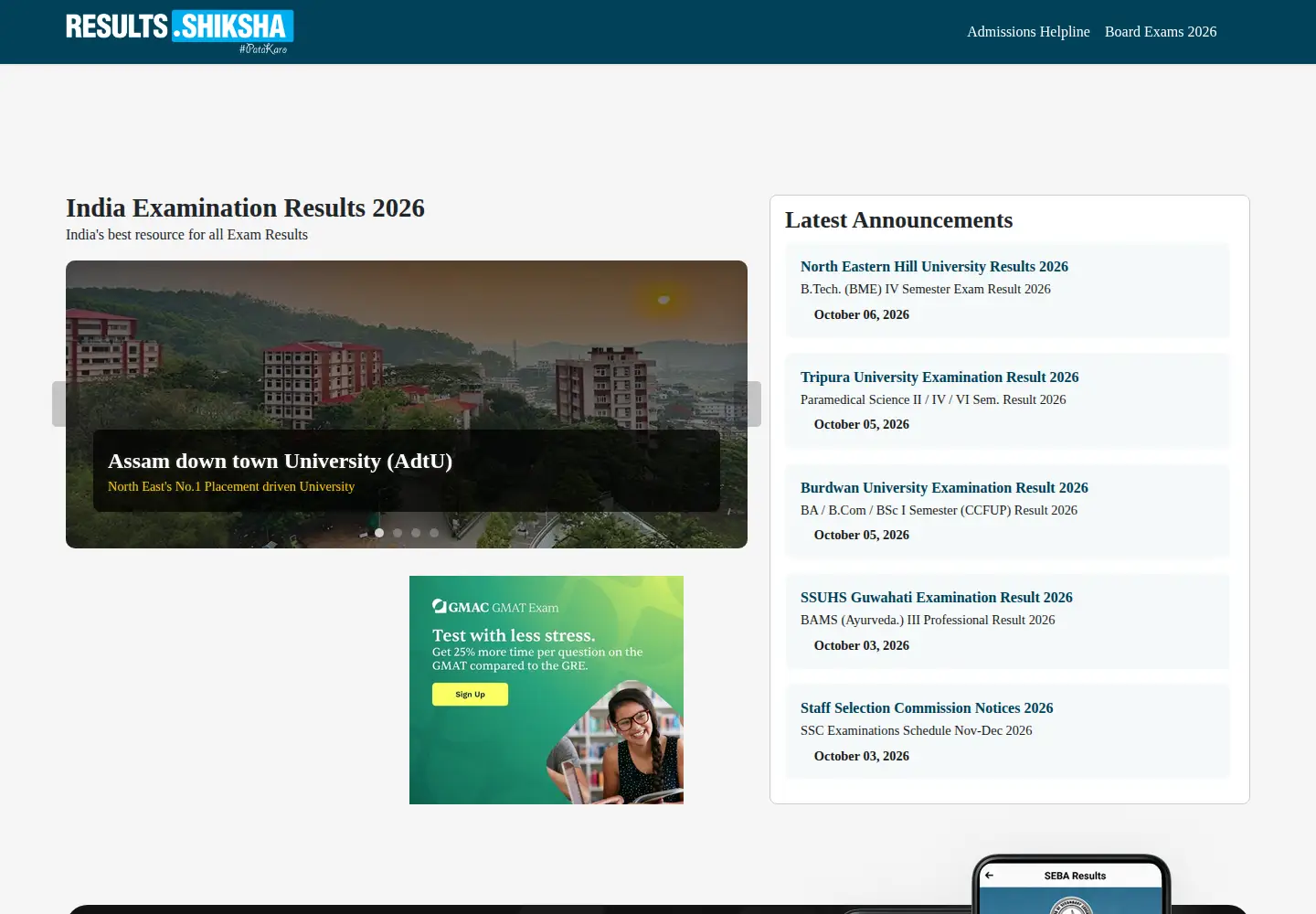Select the third carousel dot
Image resolution: width=1316 pixels, height=914 pixels.
click(416, 533)
